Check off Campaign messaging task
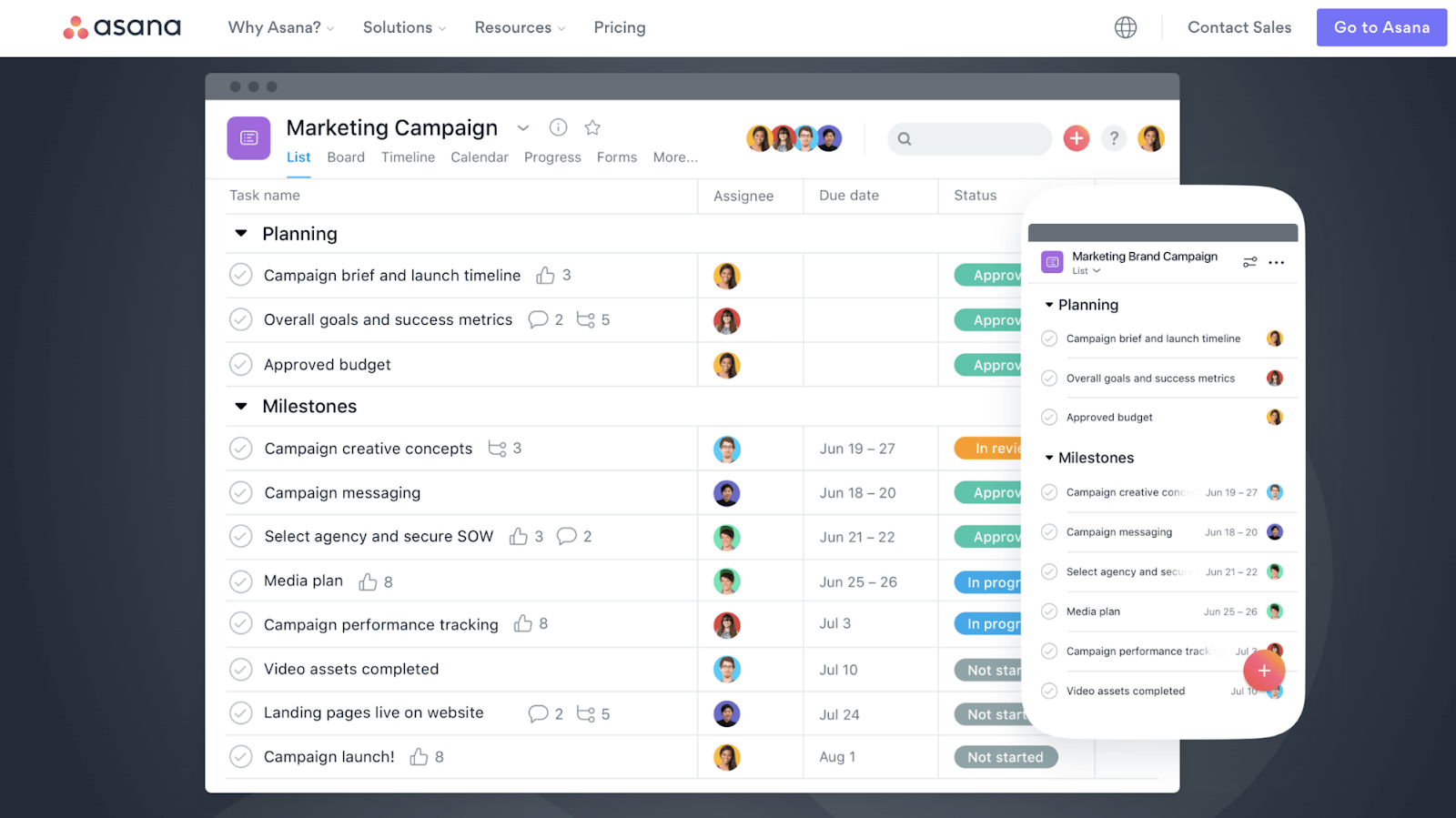 click(240, 492)
